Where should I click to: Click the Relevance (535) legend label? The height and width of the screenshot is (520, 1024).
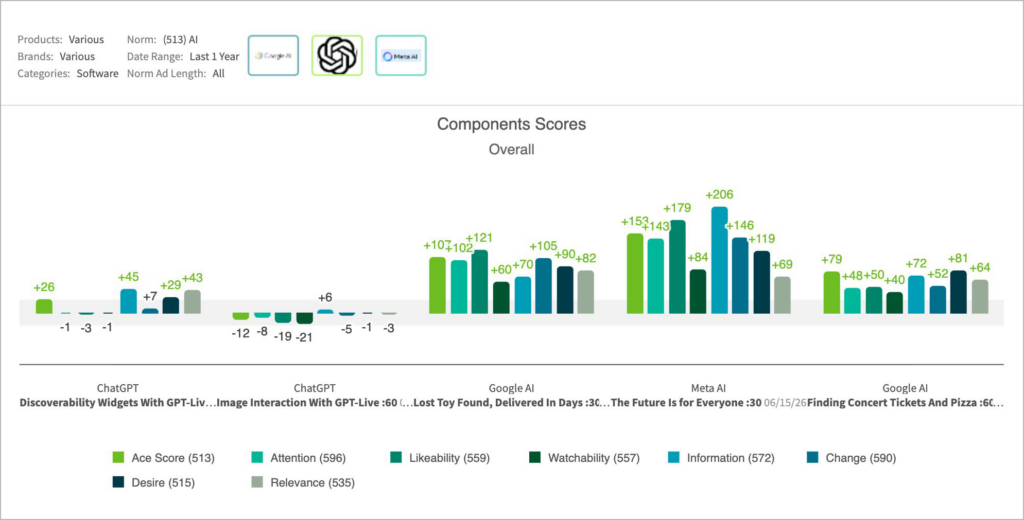[313, 483]
